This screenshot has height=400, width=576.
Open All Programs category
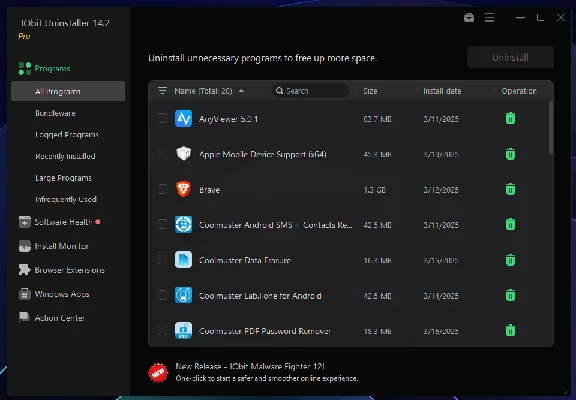coord(68,91)
